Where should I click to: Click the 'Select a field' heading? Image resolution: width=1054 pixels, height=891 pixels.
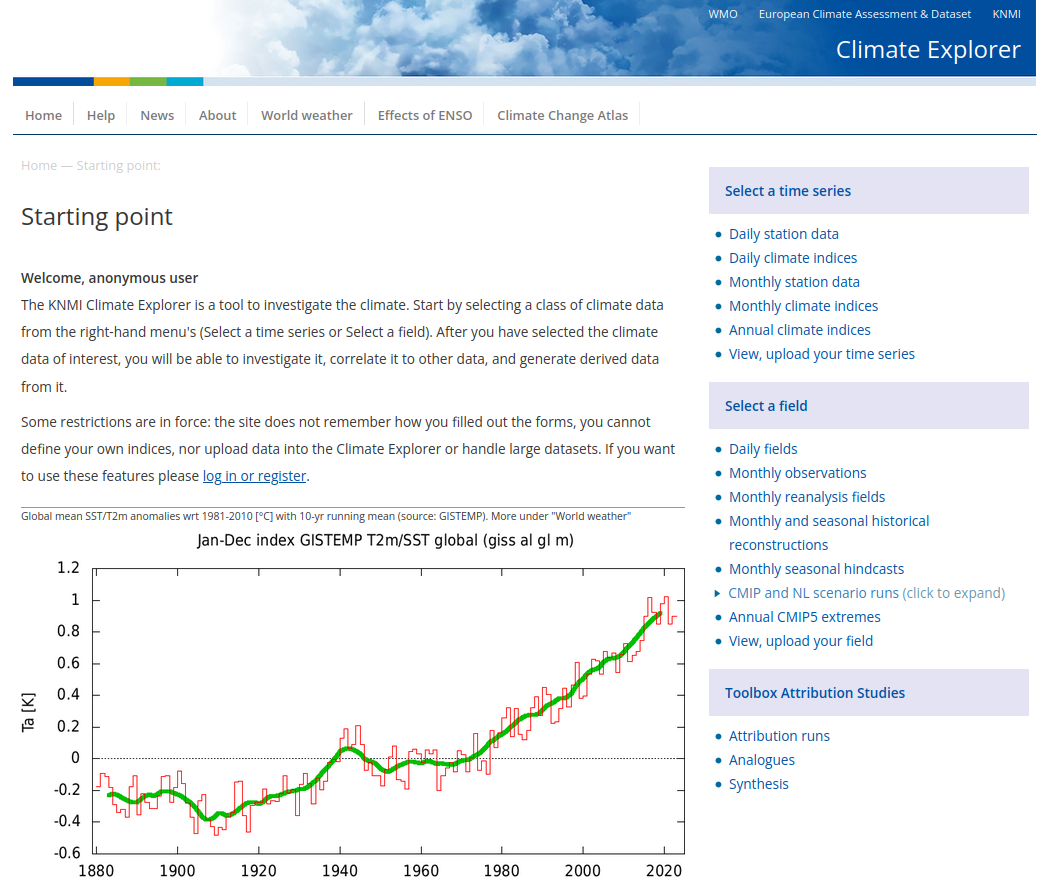pos(766,406)
